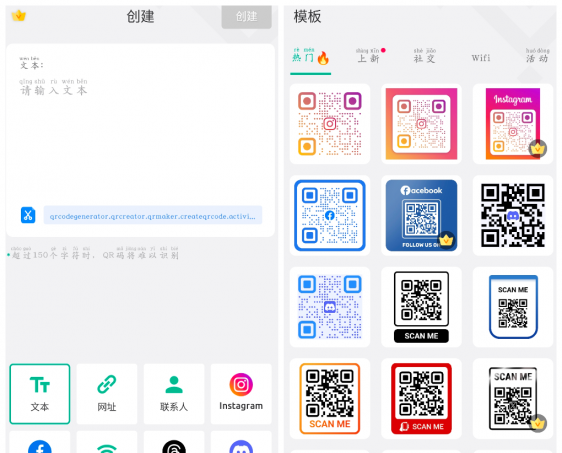Select the 联系人 contact type
Image resolution: width=562 pixels, height=453 pixels.
174,394
